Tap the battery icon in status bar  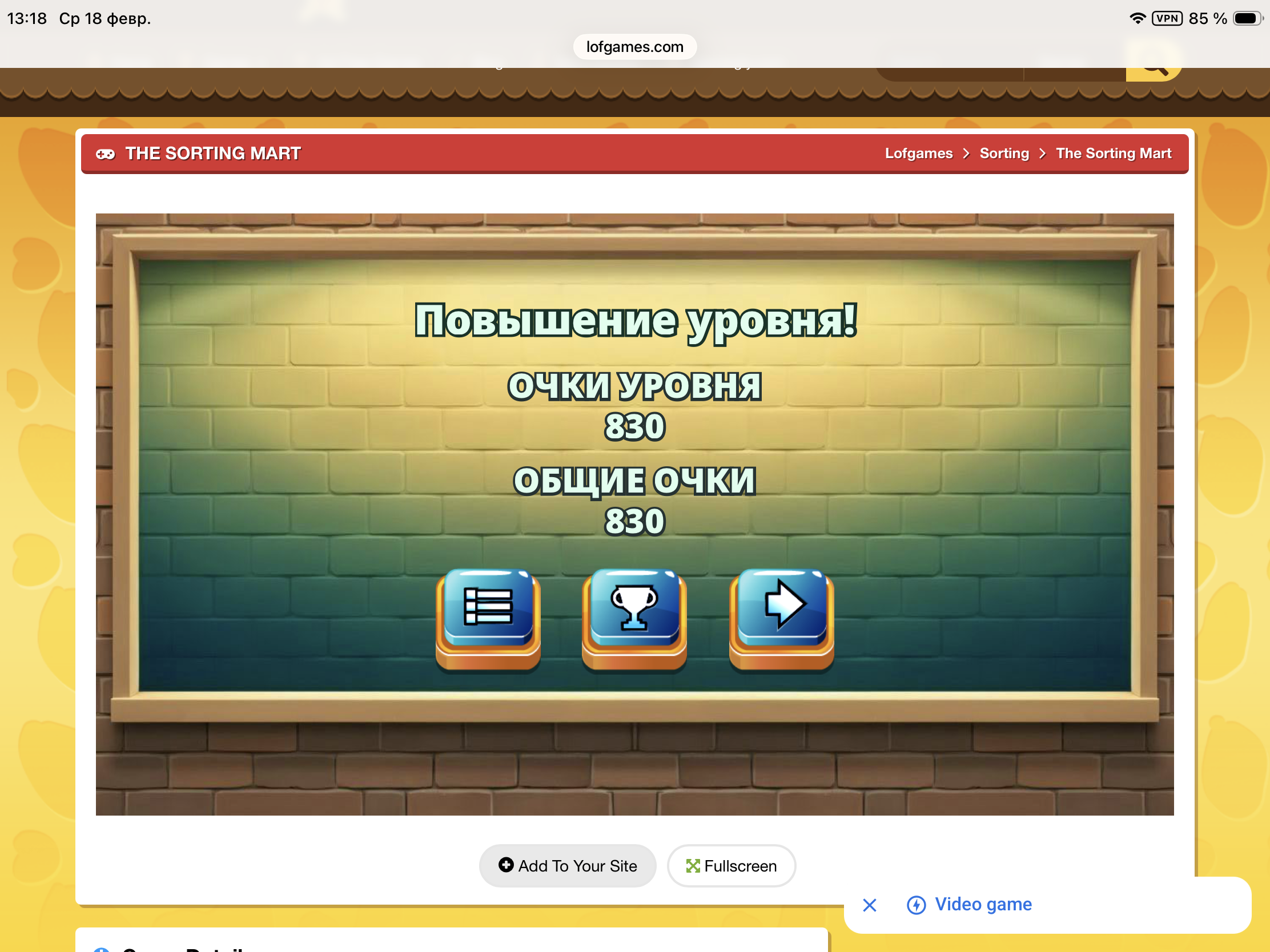click(1247, 18)
